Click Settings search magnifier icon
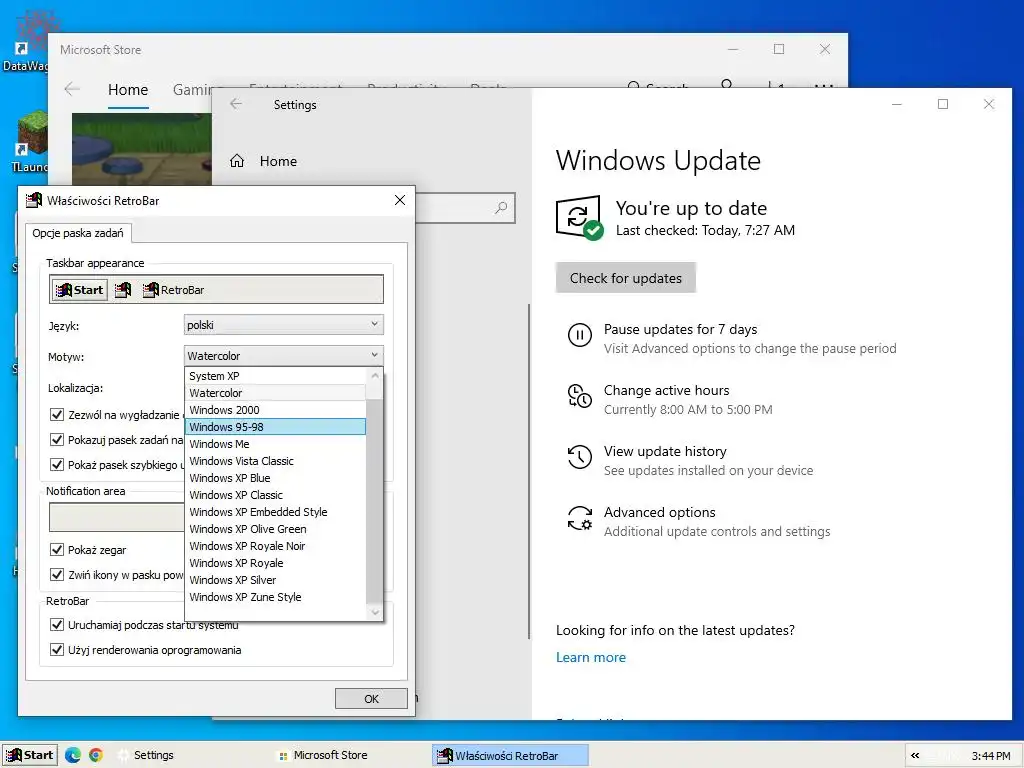Image resolution: width=1024 pixels, height=768 pixels. click(501, 208)
